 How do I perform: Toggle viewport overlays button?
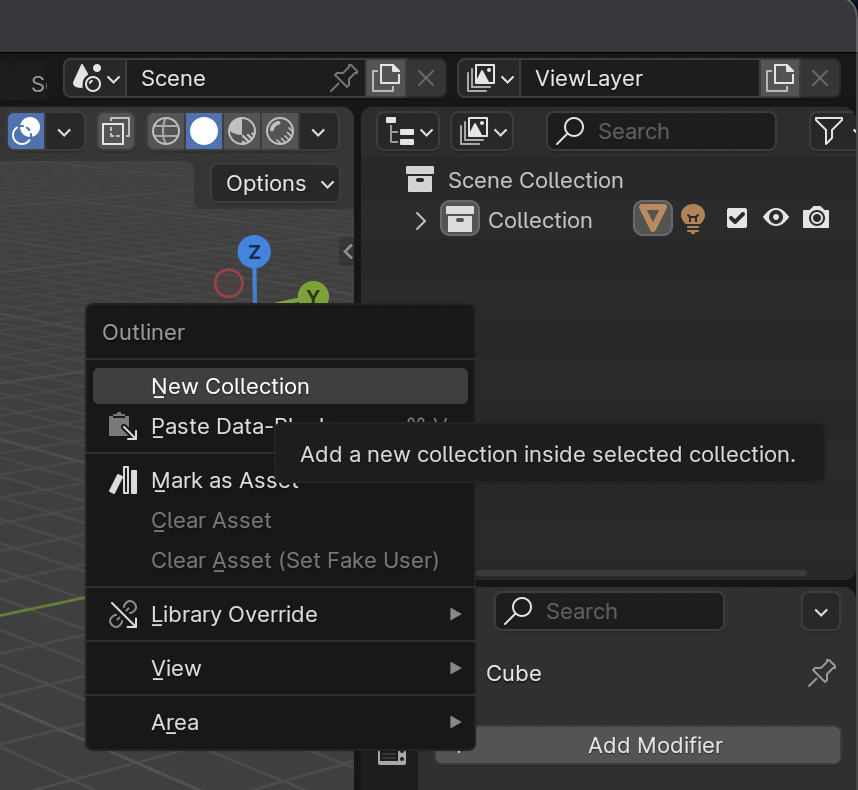pyautogui.click(x=26, y=131)
